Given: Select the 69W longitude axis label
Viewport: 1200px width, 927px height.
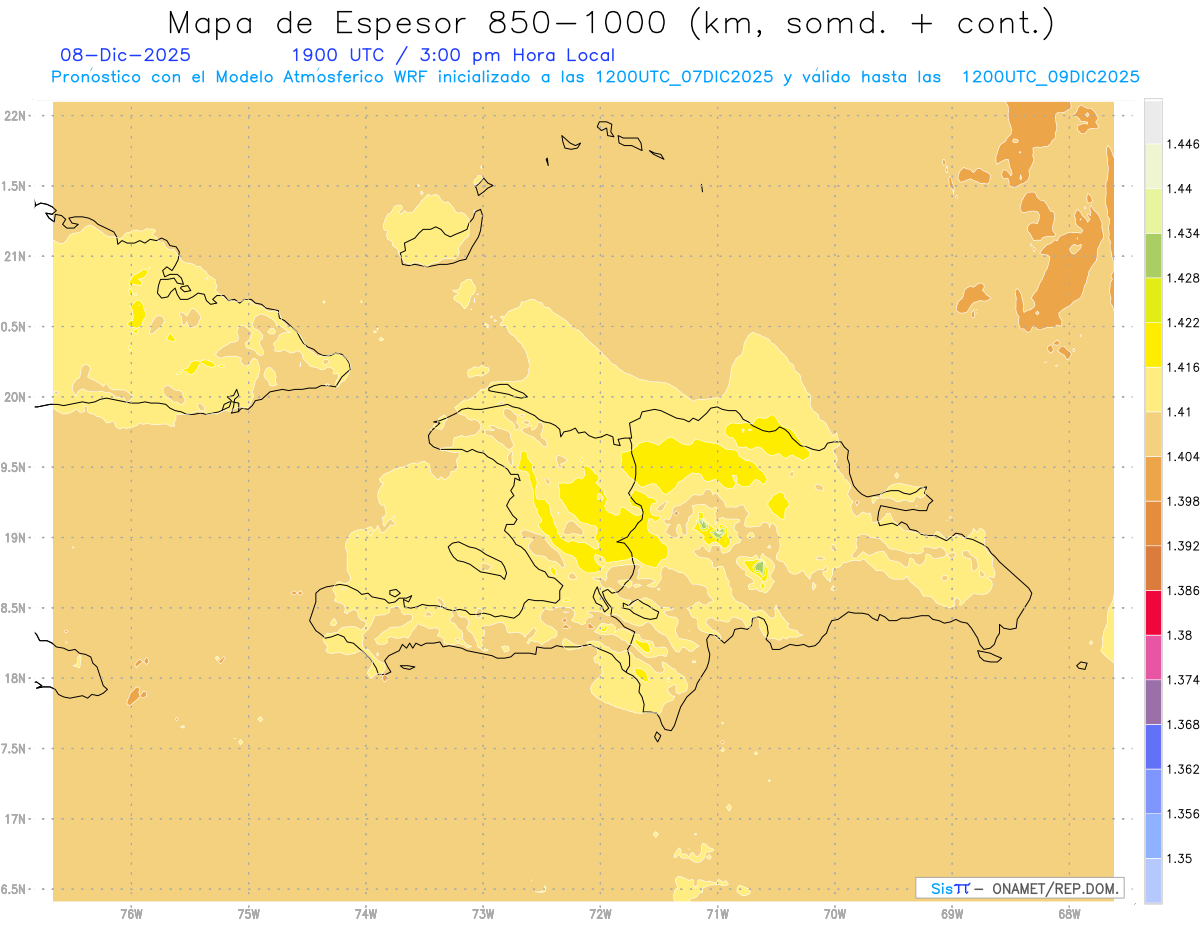Looking at the screenshot, I should 952,914.
